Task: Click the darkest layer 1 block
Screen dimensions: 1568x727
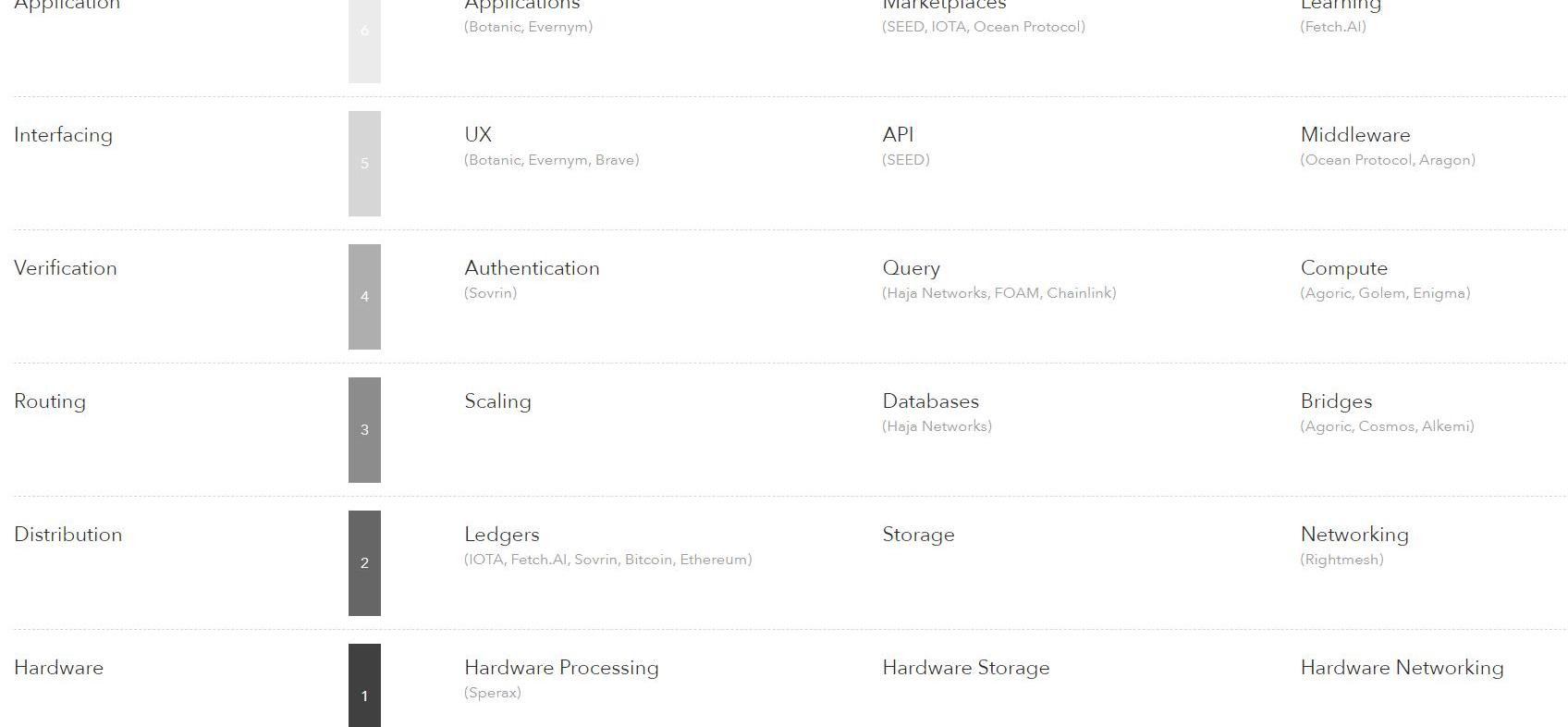Action: tap(364, 685)
